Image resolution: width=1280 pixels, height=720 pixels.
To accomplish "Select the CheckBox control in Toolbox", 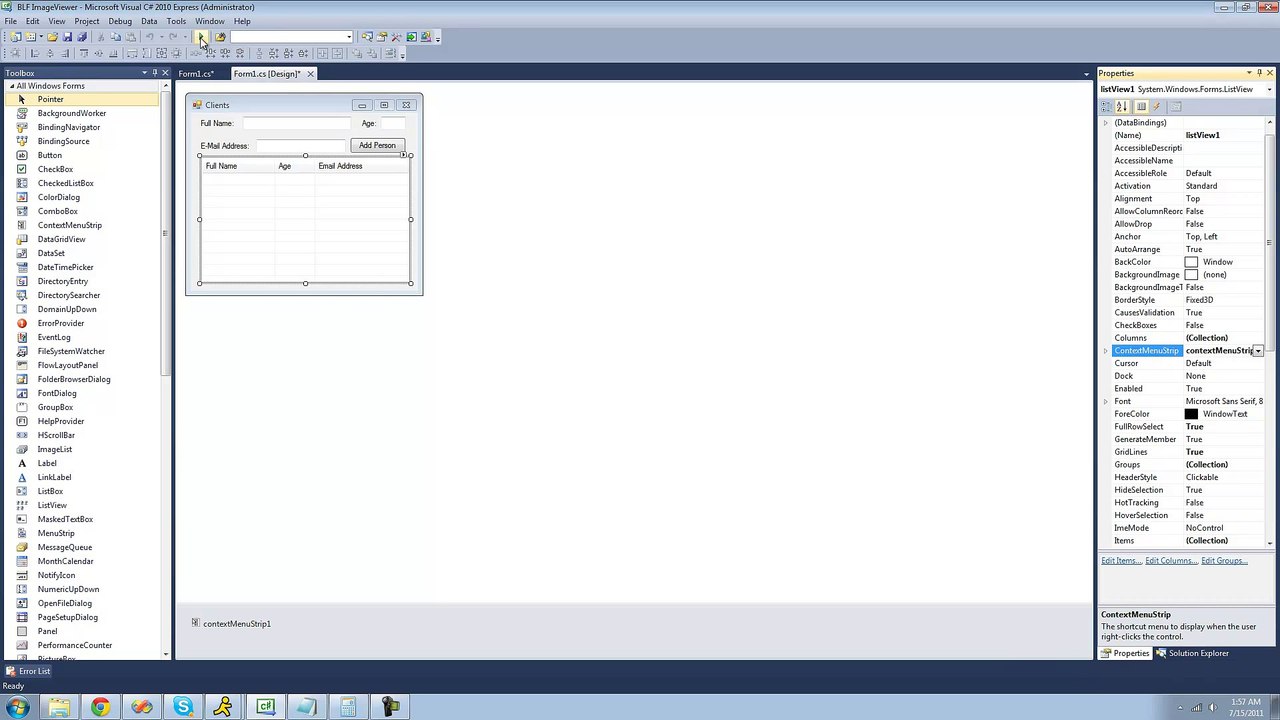I will (x=55, y=169).
